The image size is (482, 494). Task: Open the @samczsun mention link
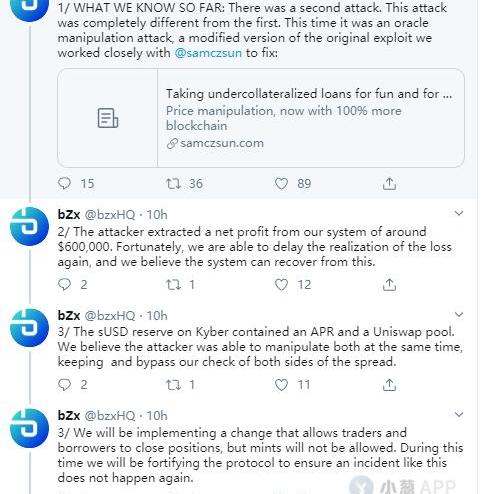click(208, 53)
